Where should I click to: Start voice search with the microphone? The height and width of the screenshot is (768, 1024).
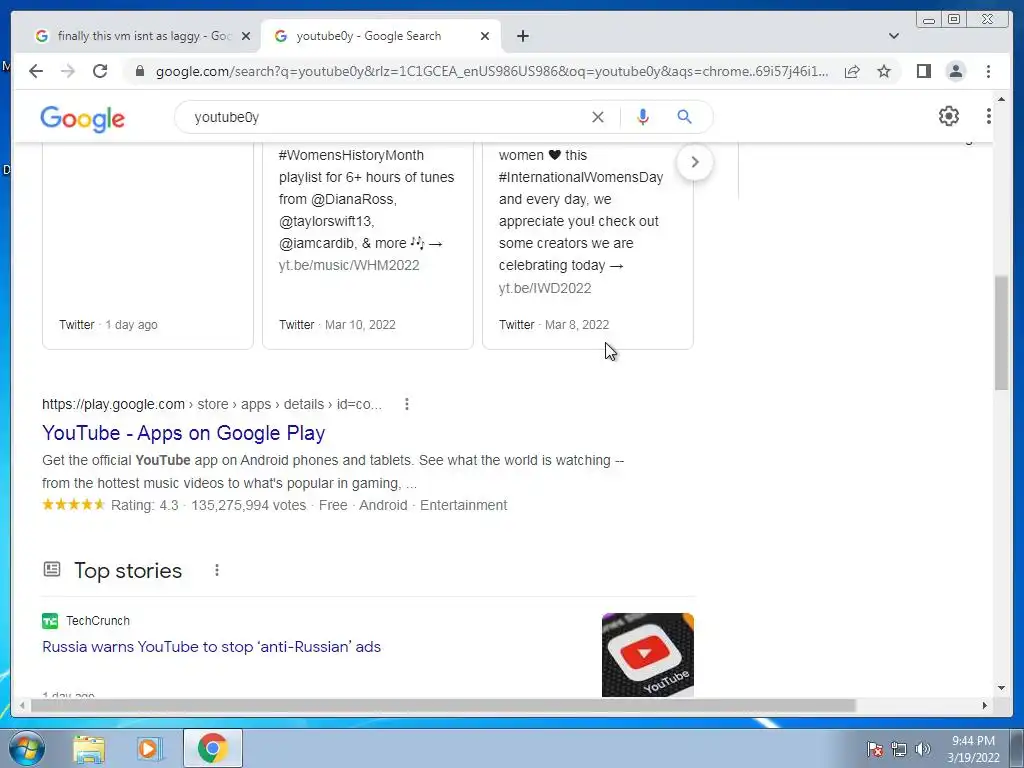coord(643,117)
